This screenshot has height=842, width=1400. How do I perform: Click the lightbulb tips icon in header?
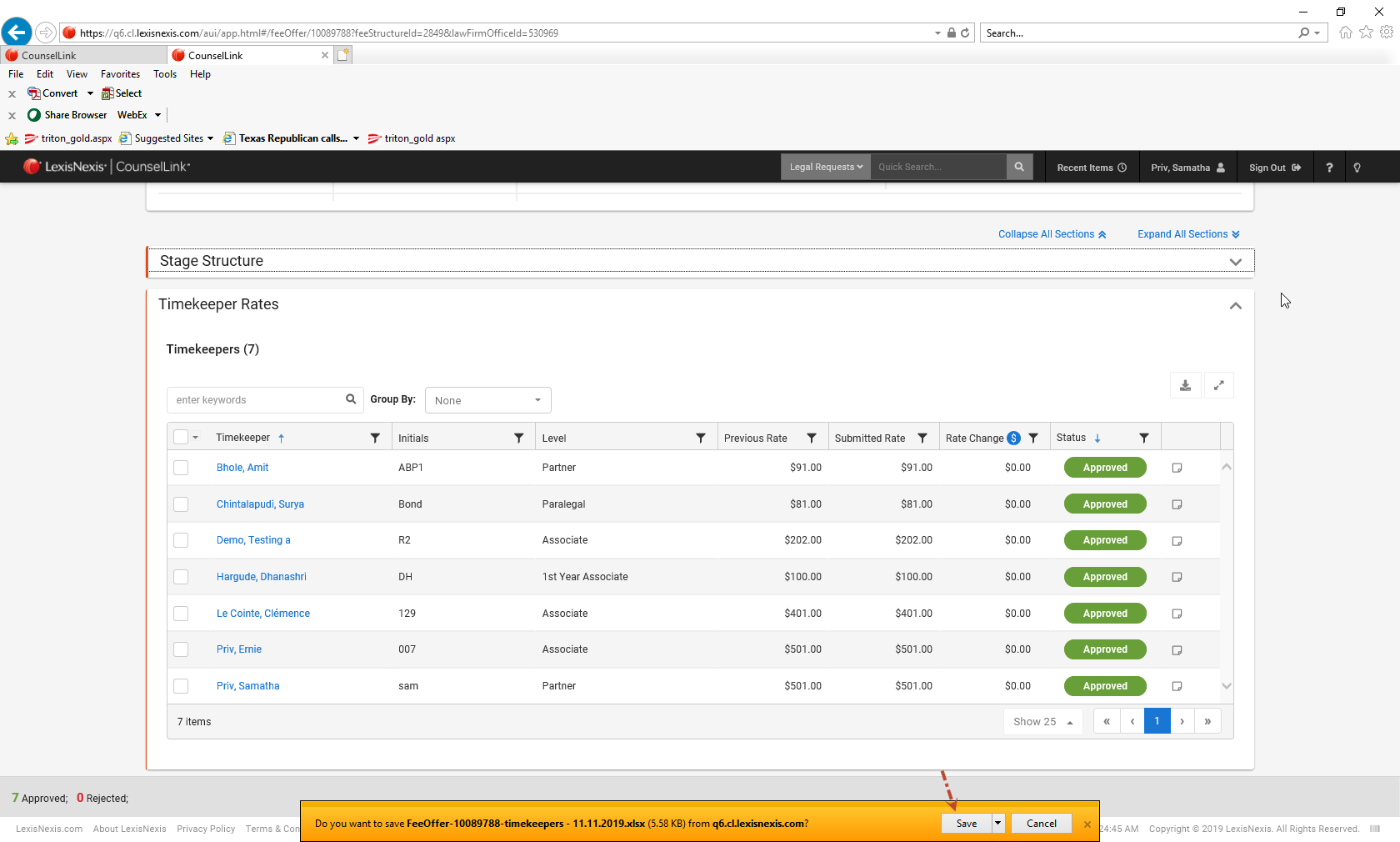point(1357,168)
